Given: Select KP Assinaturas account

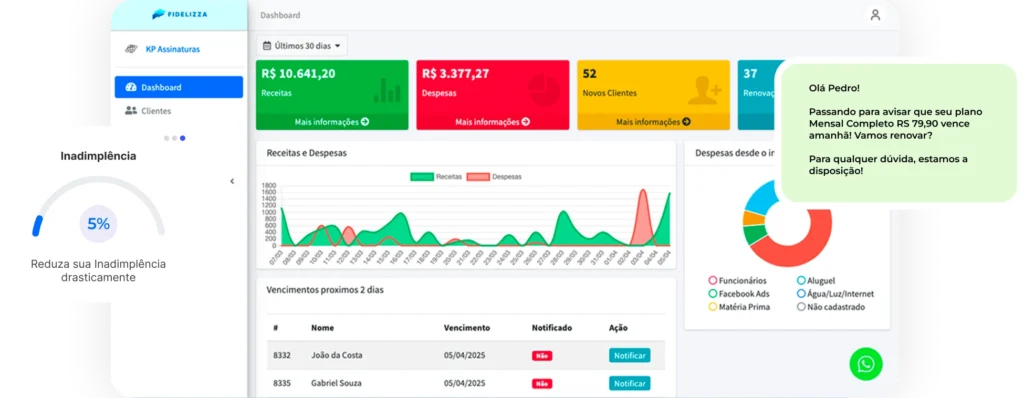Looking at the screenshot, I should [x=172, y=49].
